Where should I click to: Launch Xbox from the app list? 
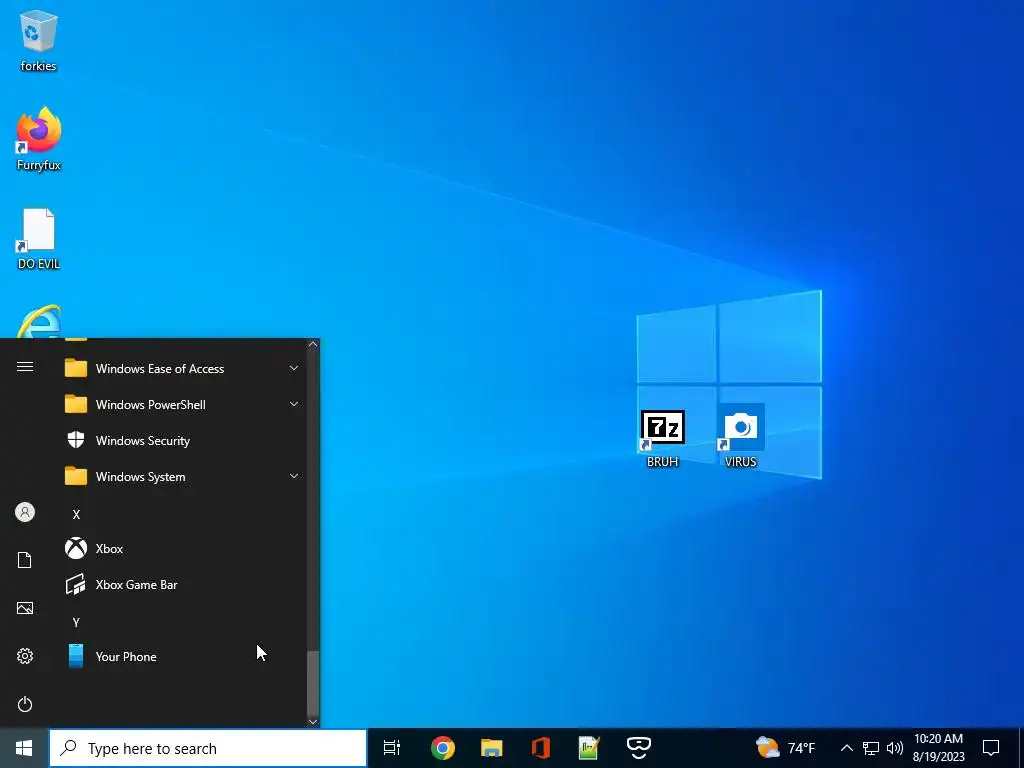182,548
